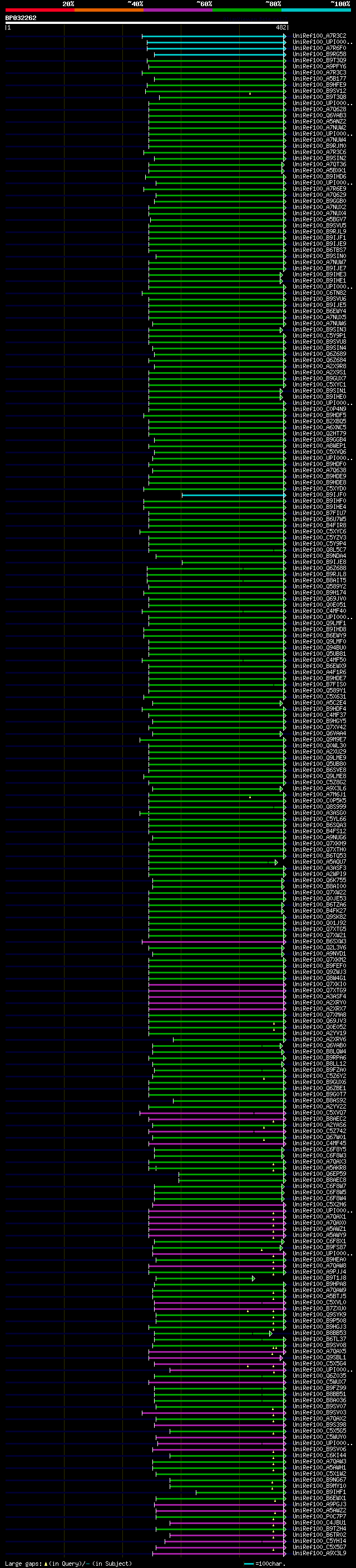
Task: Select hit label UniRef100_A7R6E9
Action: click(319, 189)
